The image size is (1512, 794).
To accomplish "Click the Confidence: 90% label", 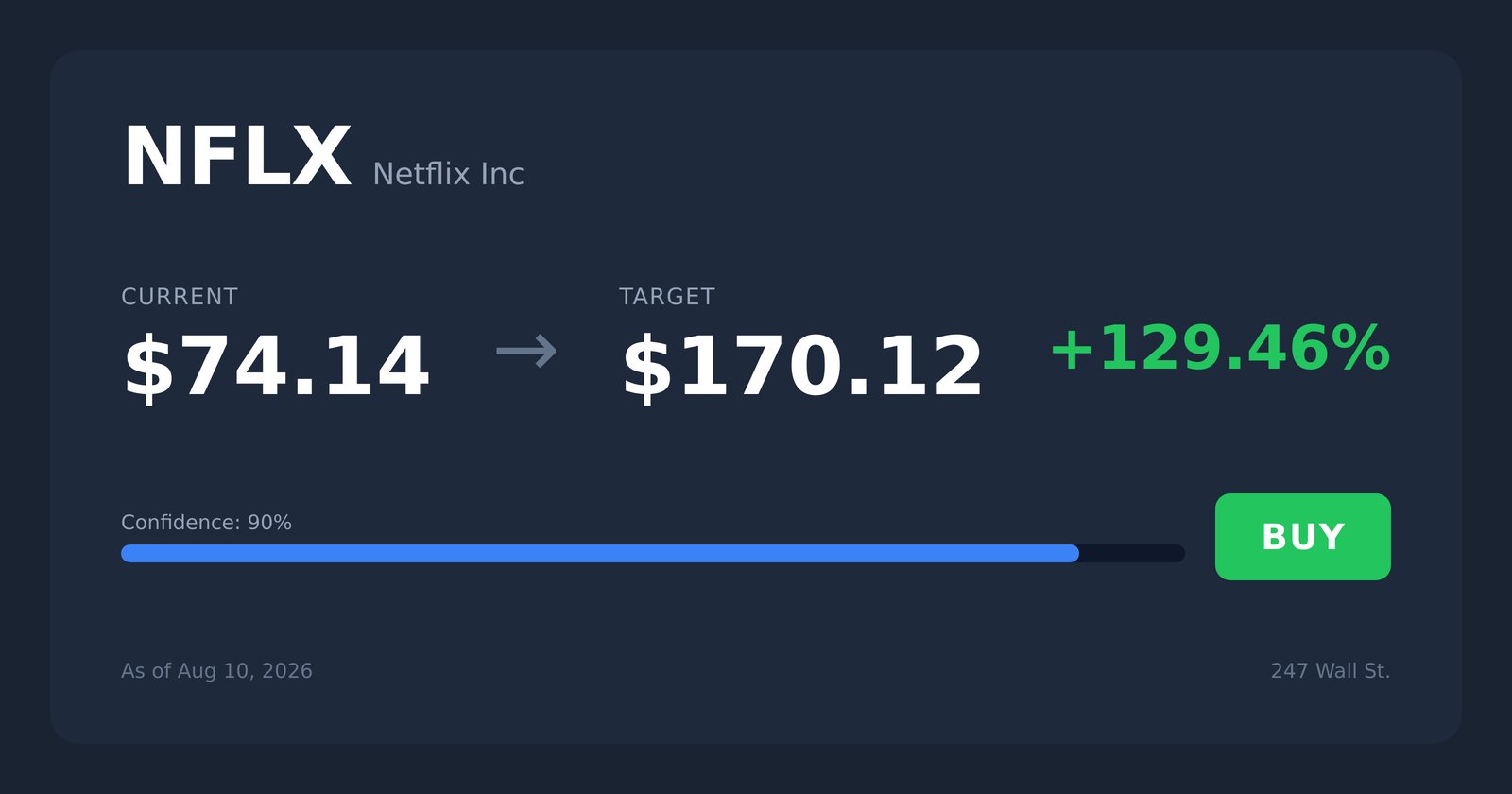I will (x=206, y=523).
